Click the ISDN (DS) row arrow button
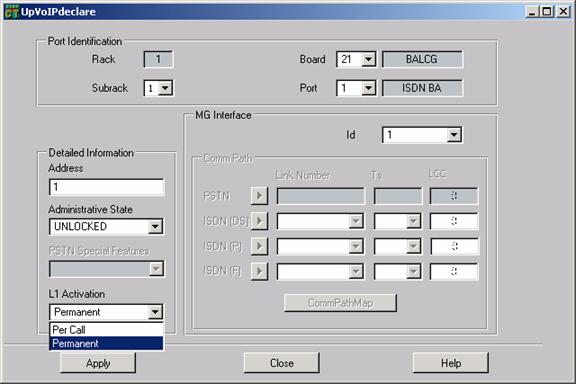This screenshot has height=384, width=576. (259, 221)
